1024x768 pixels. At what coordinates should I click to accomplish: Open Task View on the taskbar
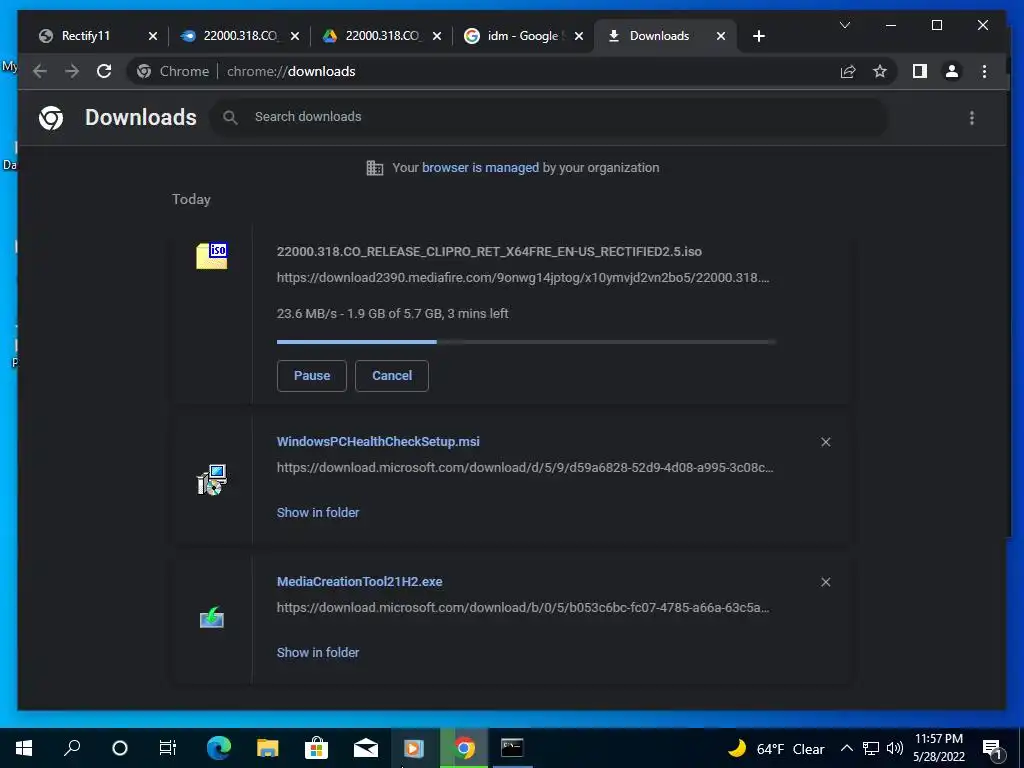[x=168, y=748]
